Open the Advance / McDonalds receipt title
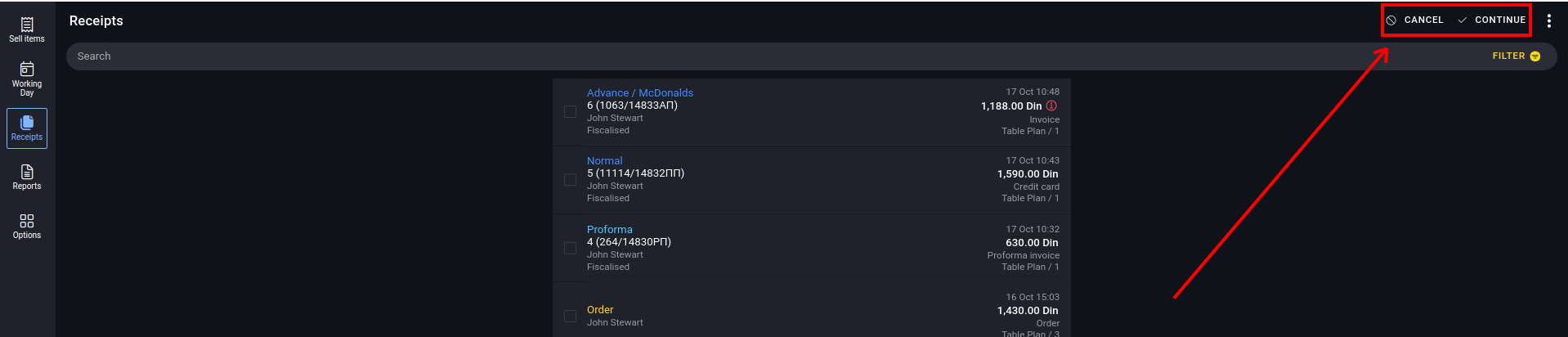The image size is (1568, 337). (x=640, y=93)
